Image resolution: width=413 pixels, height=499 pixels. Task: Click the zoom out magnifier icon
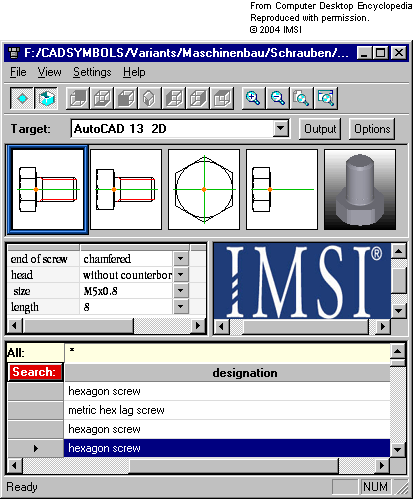pos(277,98)
